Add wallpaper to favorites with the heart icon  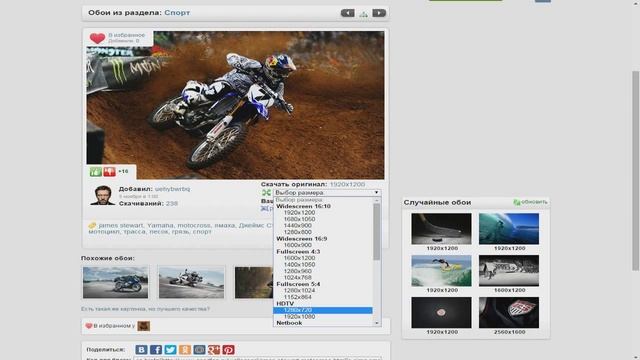97,38
